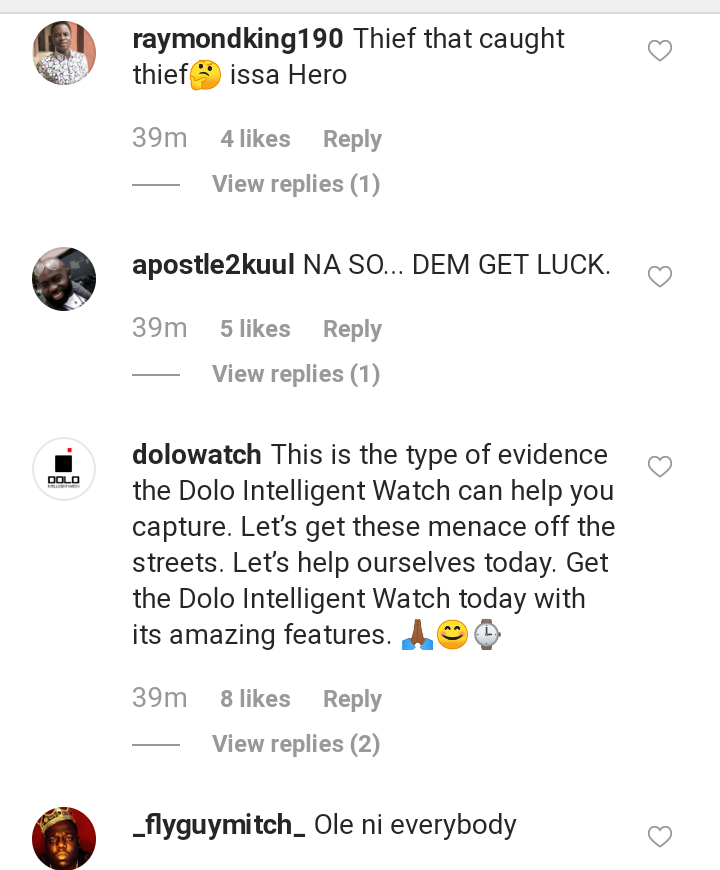
Task: View replies under apostle2kuul's comment
Action: (x=296, y=374)
